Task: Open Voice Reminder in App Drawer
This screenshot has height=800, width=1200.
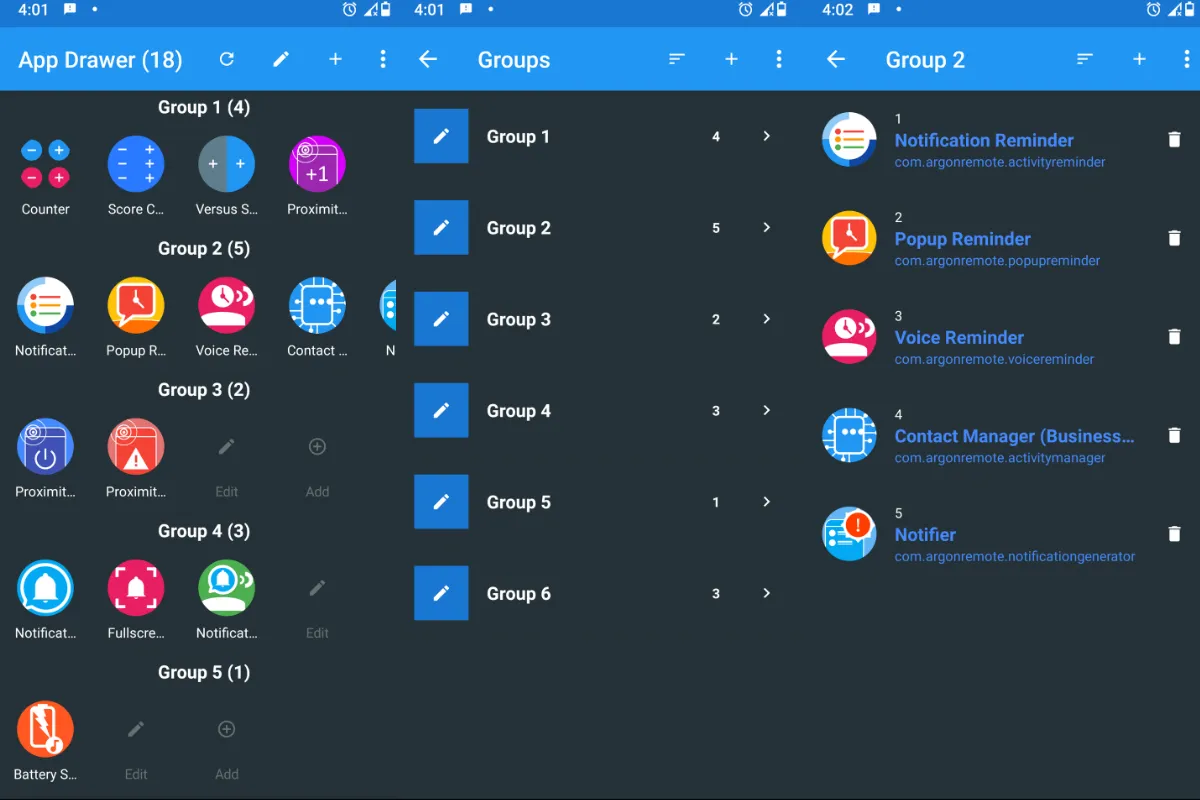Action: tap(226, 306)
